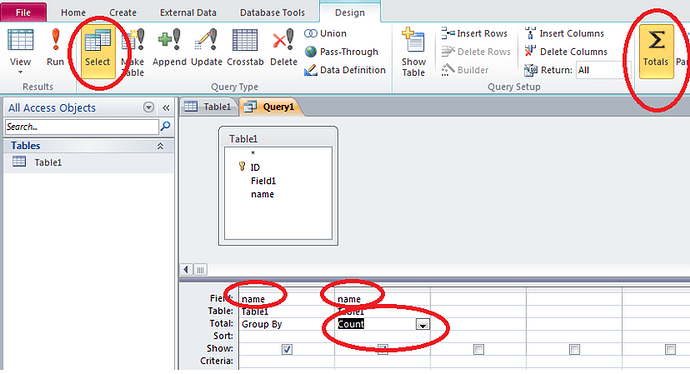Screen dimensions: 690x374
Task: Check the Show box in third column
Action: [x=478, y=349]
